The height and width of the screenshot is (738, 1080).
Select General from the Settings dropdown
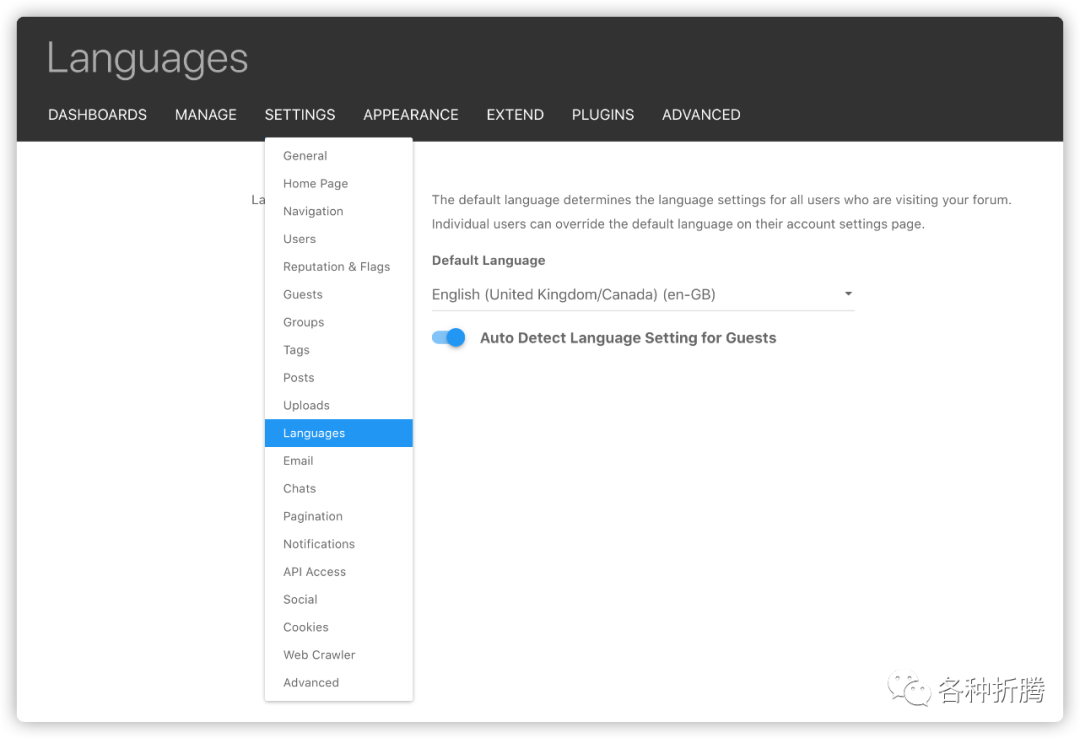coord(339,156)
